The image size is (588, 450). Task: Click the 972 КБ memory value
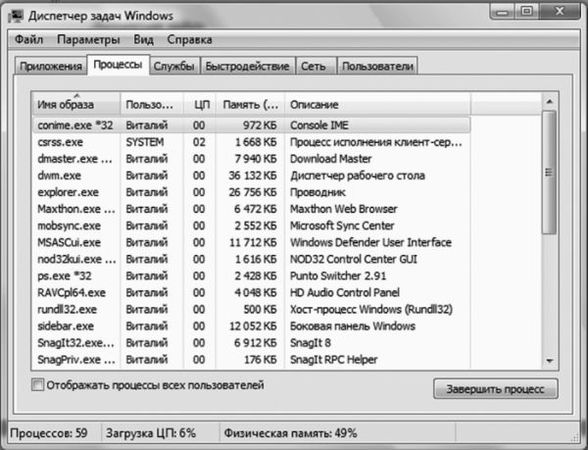[x=260, y=125]
